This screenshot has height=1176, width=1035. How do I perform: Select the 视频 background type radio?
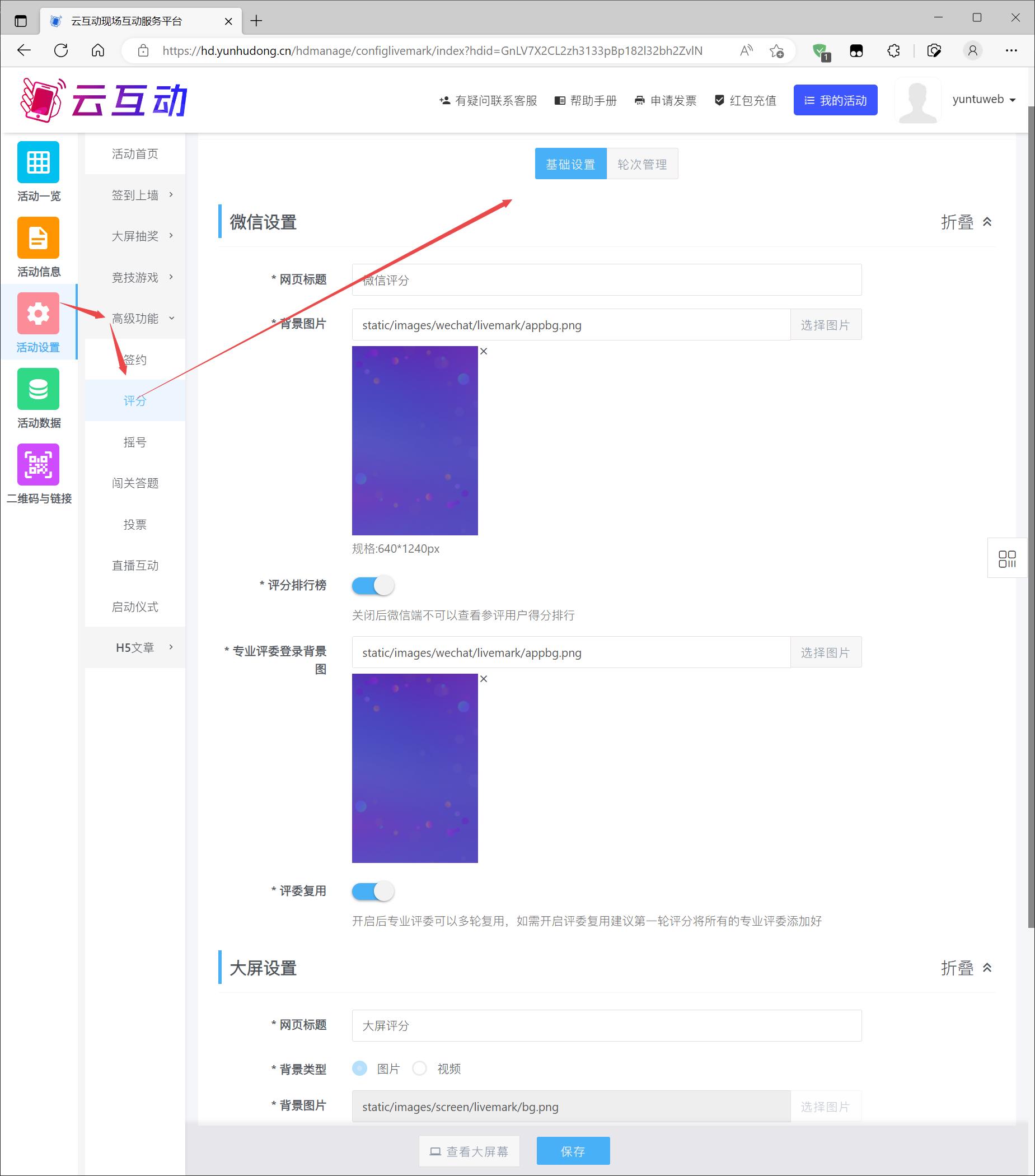(420, 1068)
